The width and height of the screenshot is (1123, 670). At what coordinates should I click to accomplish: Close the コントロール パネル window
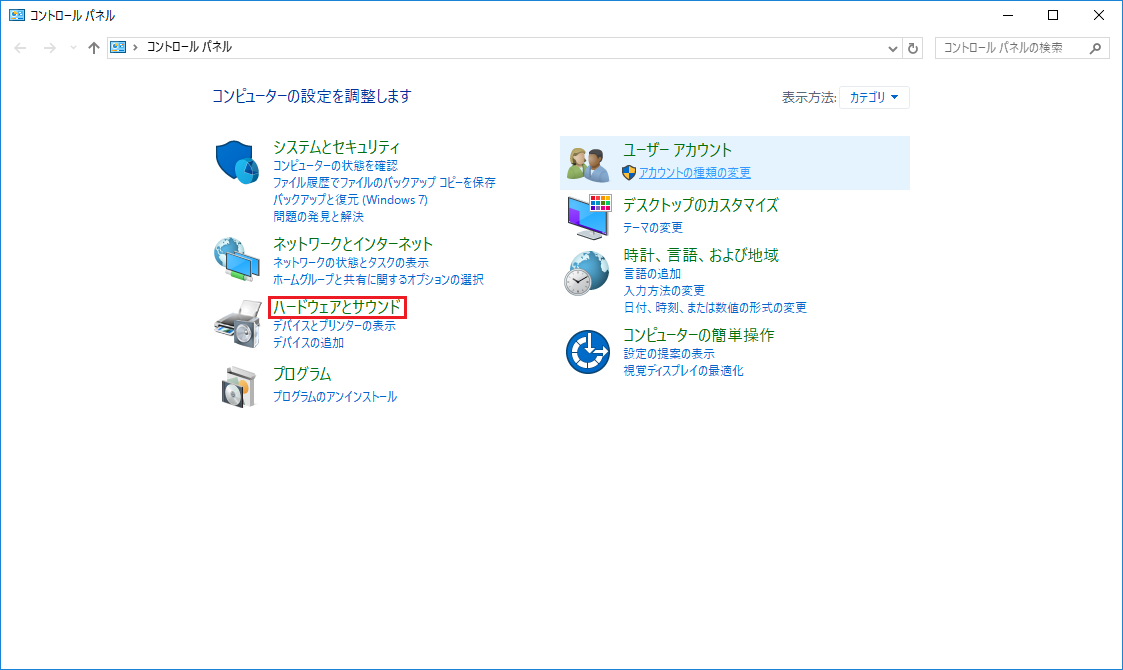1099,15
